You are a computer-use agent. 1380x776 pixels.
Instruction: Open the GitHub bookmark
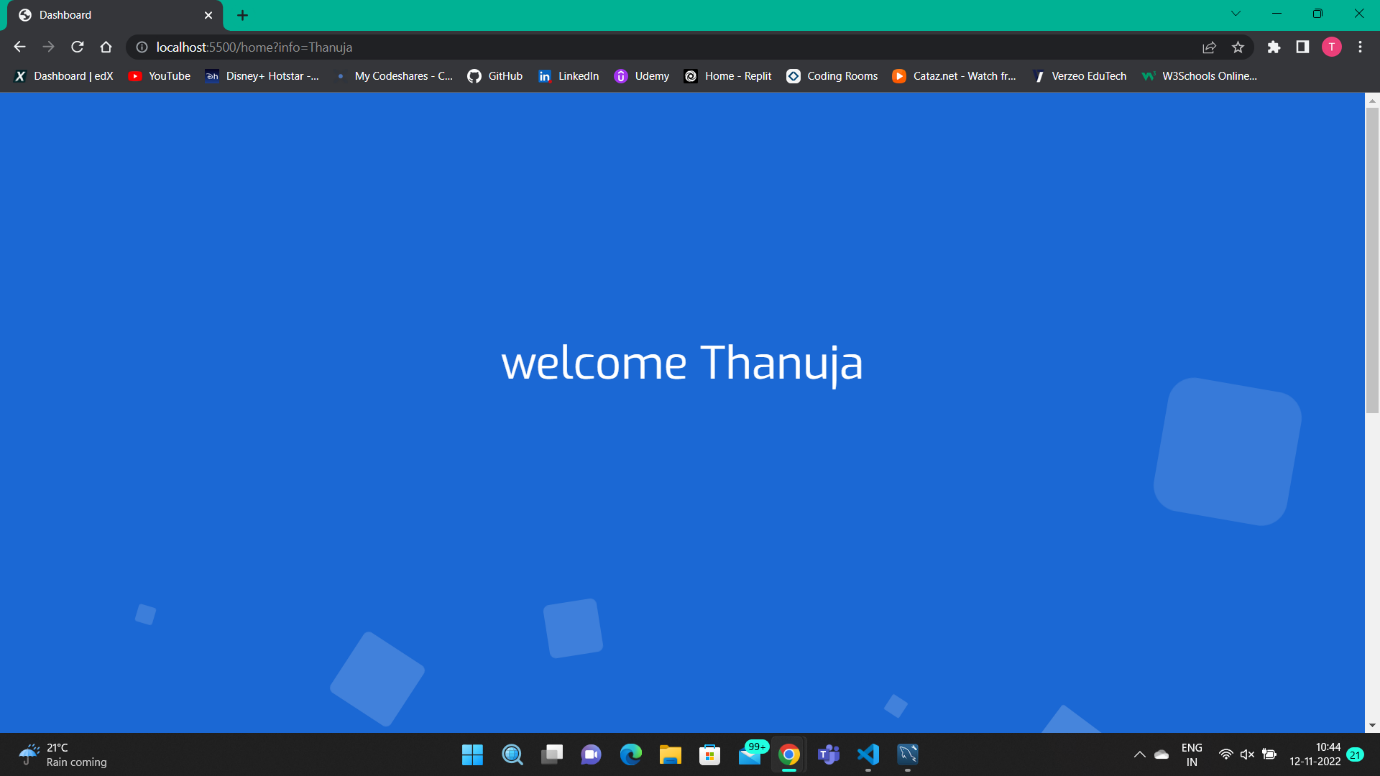point(495,76)
